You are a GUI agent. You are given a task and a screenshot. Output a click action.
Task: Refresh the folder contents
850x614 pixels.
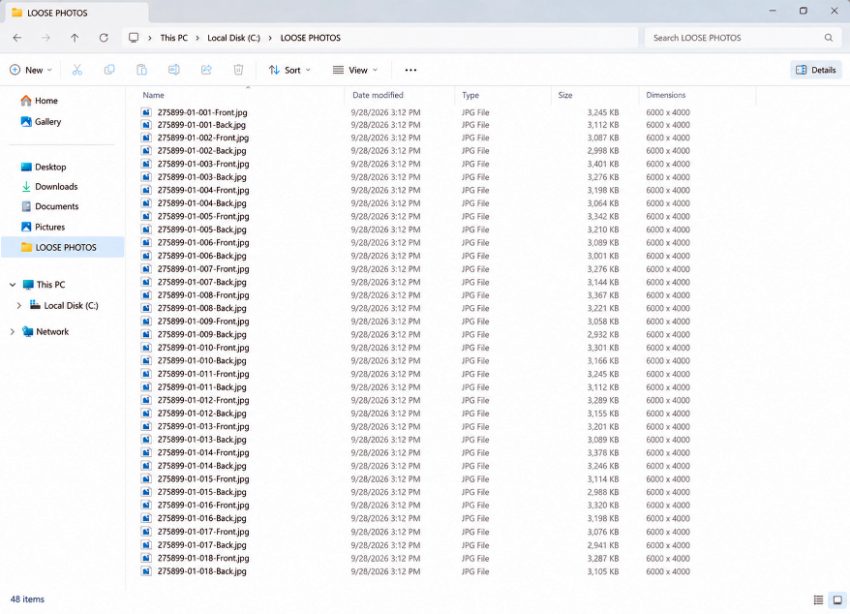[x=104, y=38]
